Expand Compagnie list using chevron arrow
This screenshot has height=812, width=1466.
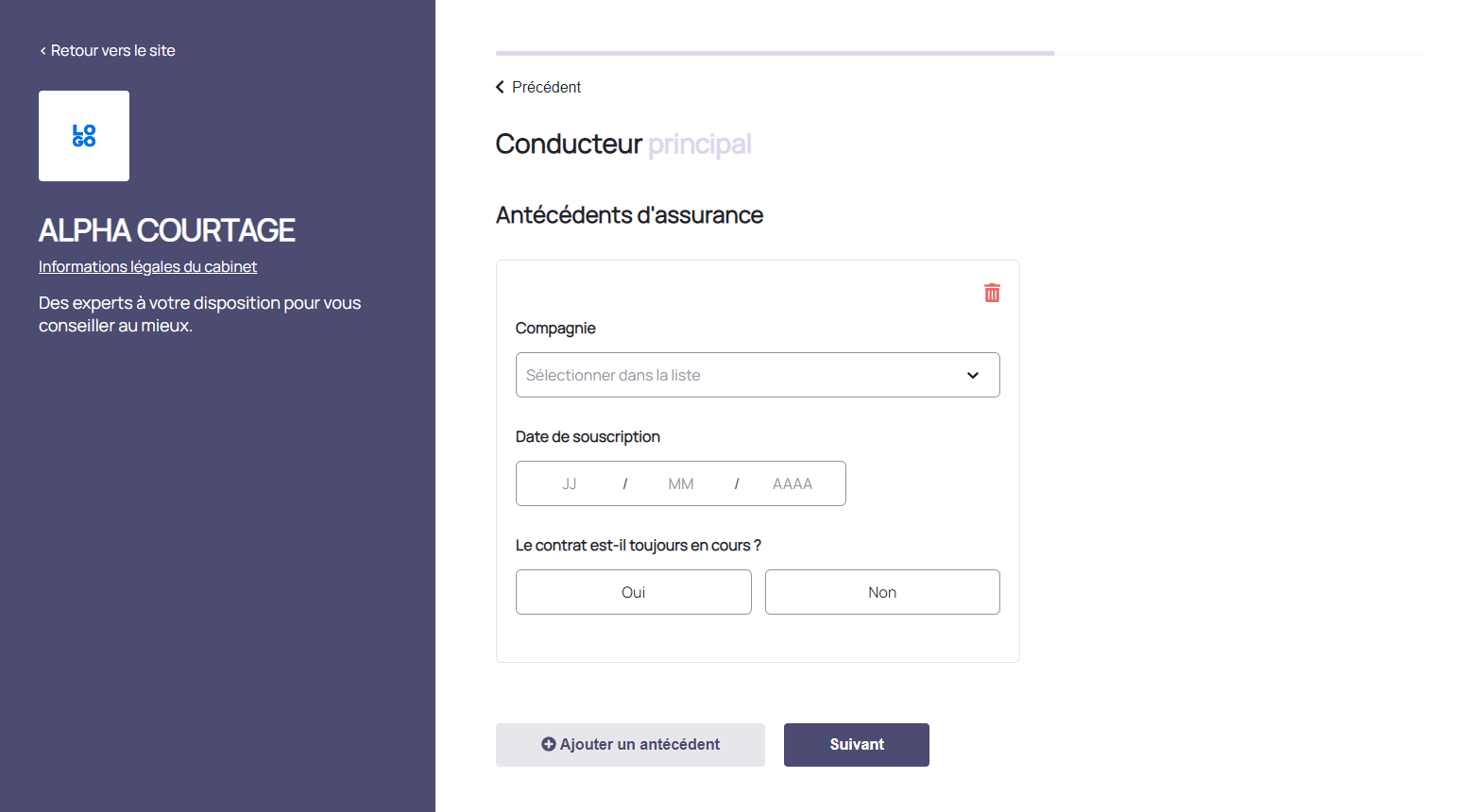point(973,375)
